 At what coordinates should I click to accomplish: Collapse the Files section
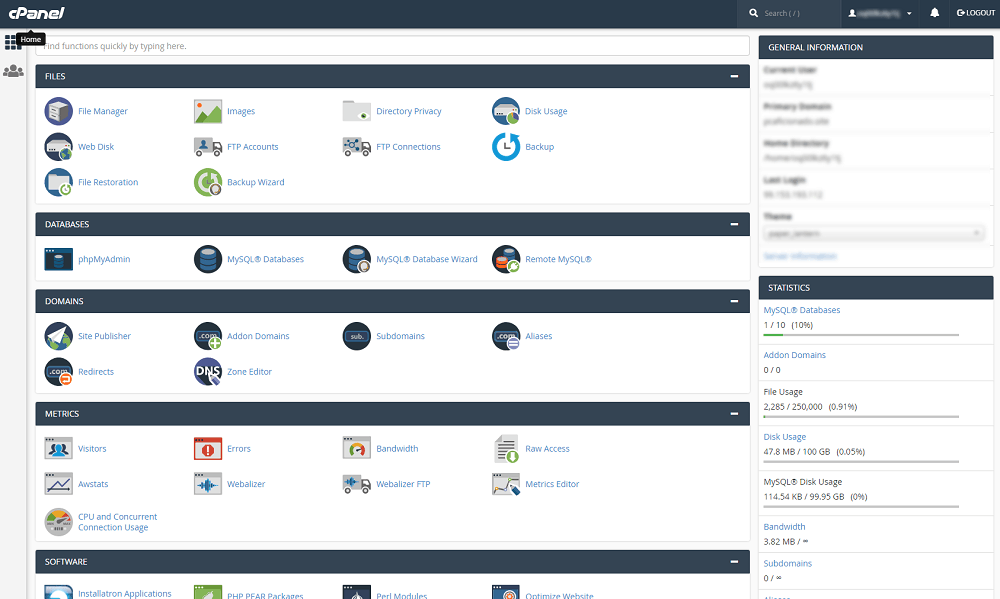(734, 76)
